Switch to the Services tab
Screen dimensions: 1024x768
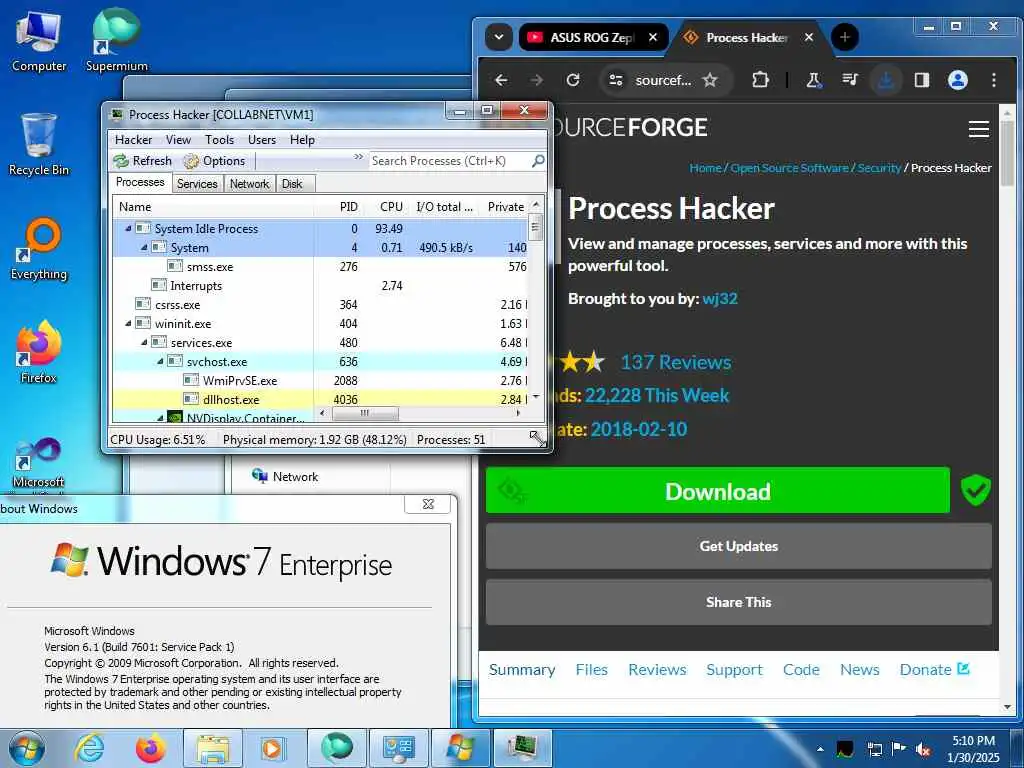click(197, 184)
